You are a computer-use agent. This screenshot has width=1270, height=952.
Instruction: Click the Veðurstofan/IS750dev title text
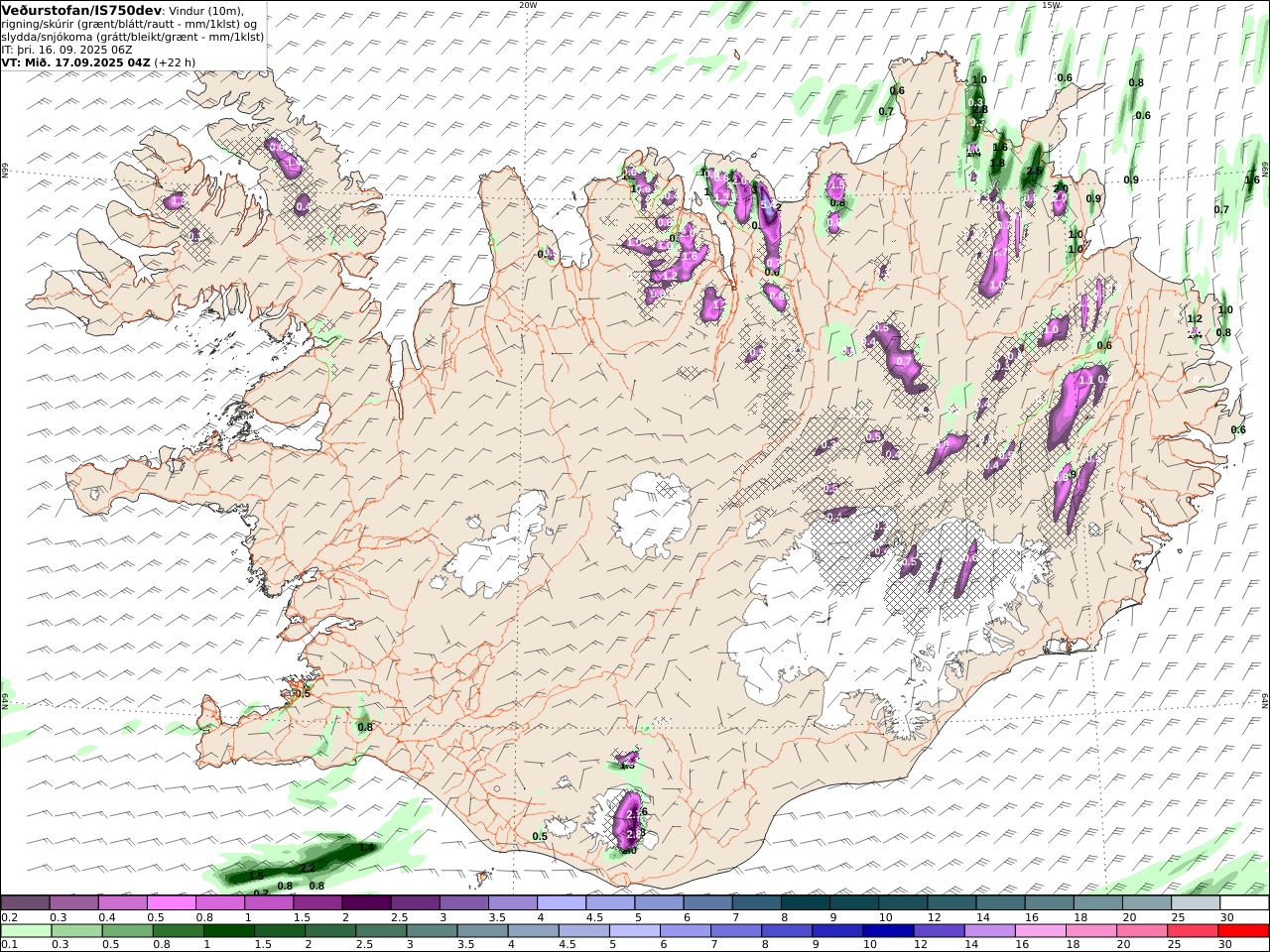click(x=82, y=10)
